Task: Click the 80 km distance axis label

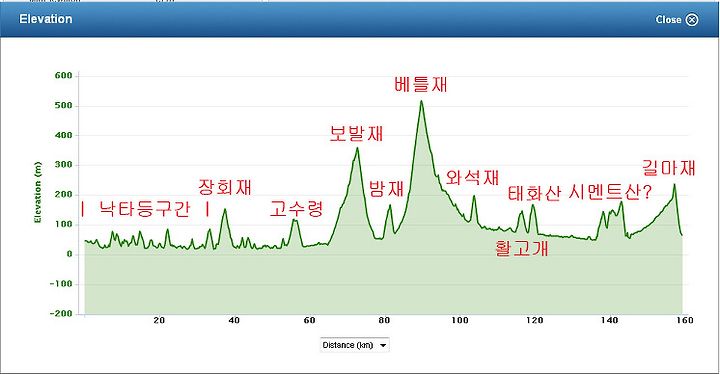Action: (384, 320)
